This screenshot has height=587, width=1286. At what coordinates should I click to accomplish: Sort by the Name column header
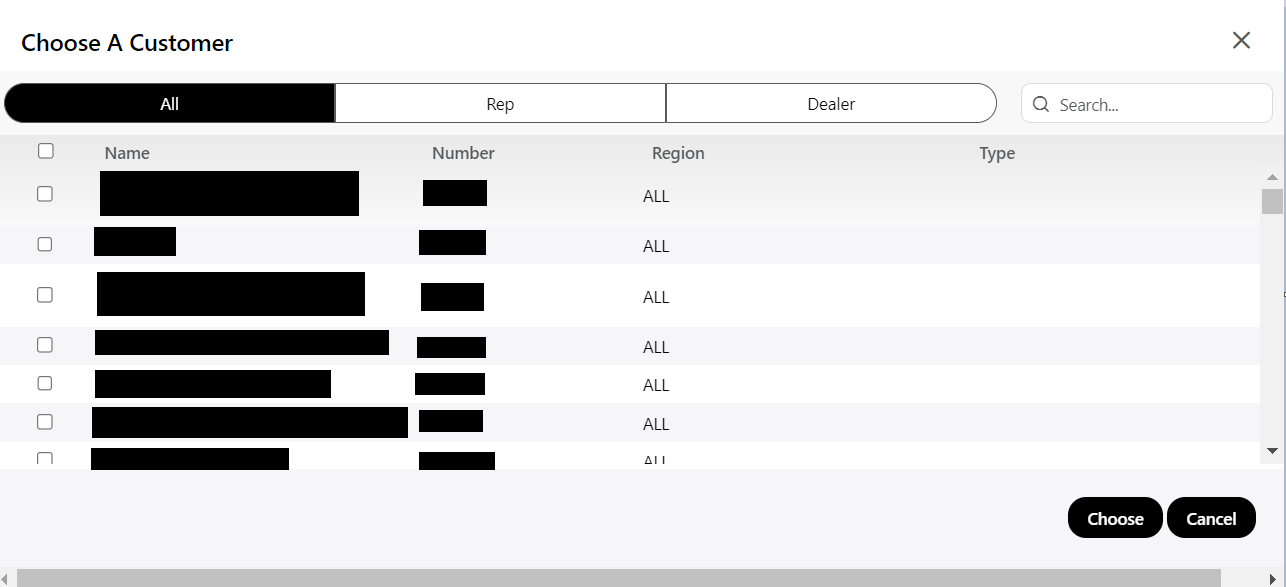127,153
